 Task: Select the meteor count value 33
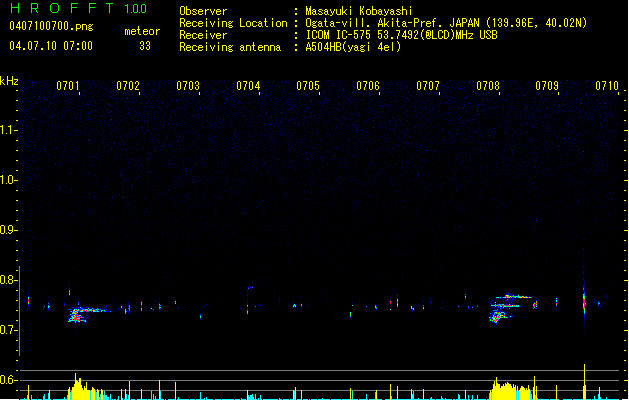(x=145, y=46)
